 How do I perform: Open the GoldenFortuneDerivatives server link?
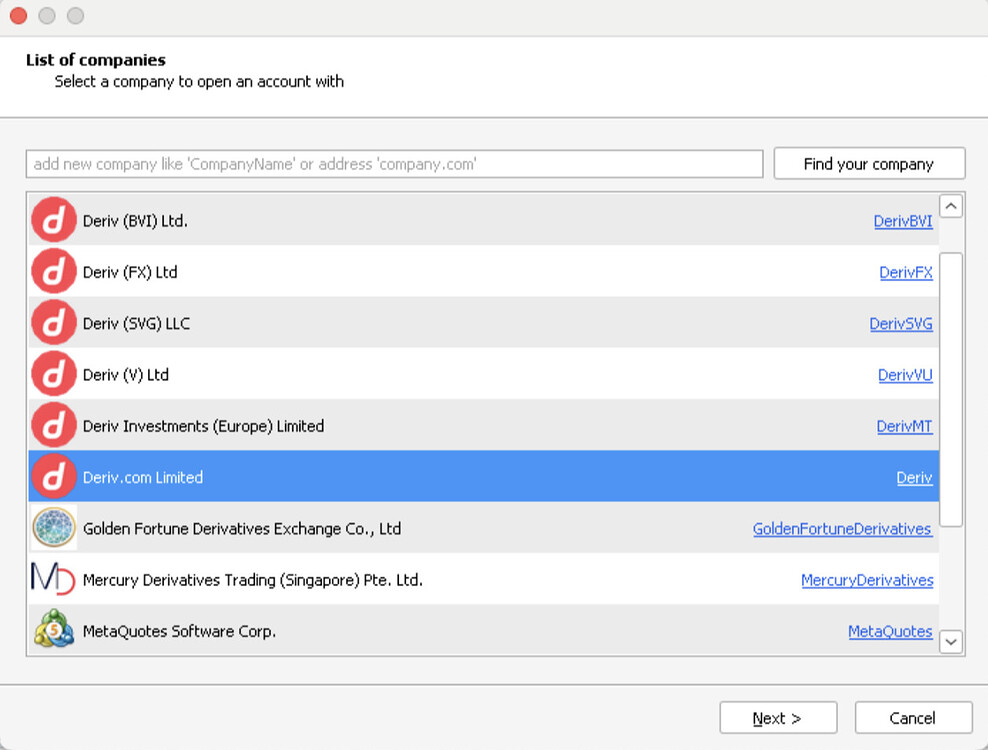[842, 529]
